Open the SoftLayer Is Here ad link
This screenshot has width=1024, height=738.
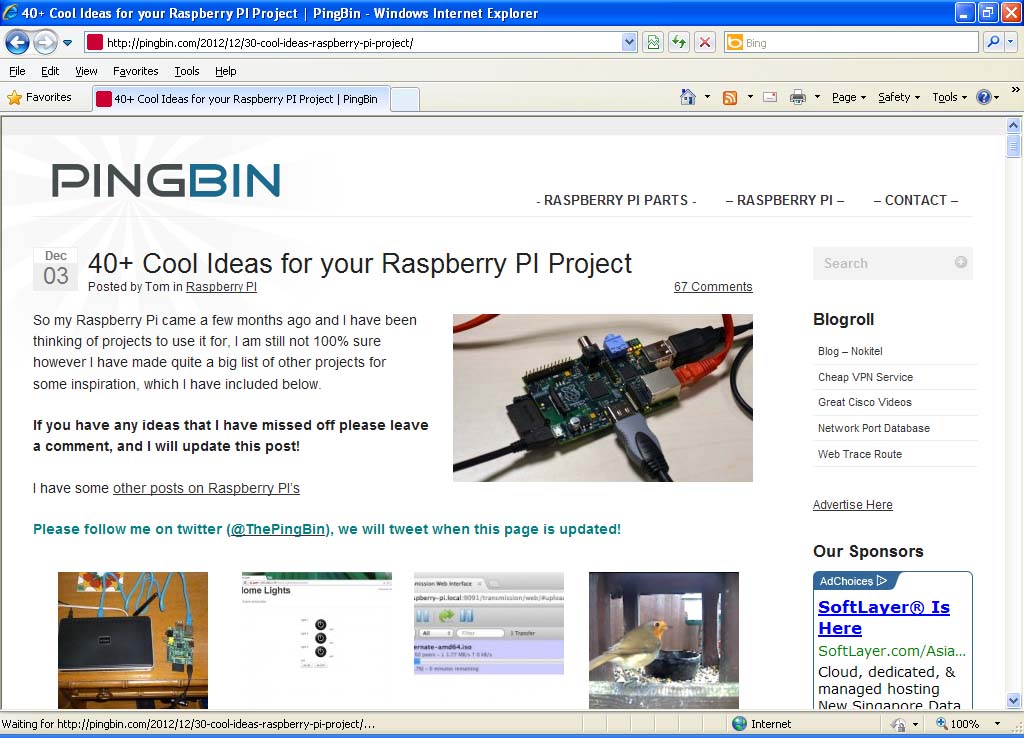pyautogui.click(x=884, y=617)
